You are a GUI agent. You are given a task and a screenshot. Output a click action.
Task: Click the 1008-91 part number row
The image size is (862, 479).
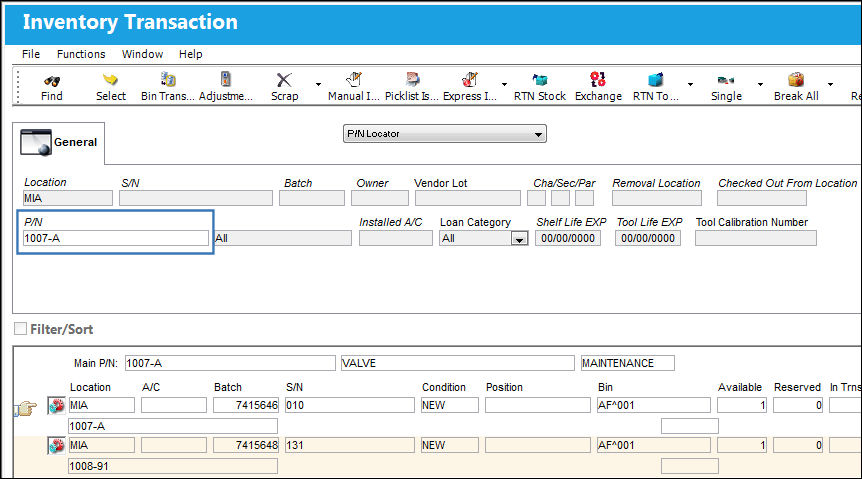[x=173, y=466]
